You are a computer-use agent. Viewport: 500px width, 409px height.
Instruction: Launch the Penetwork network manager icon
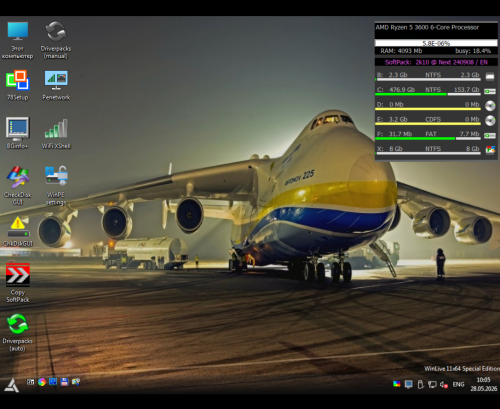pos(56,84)
